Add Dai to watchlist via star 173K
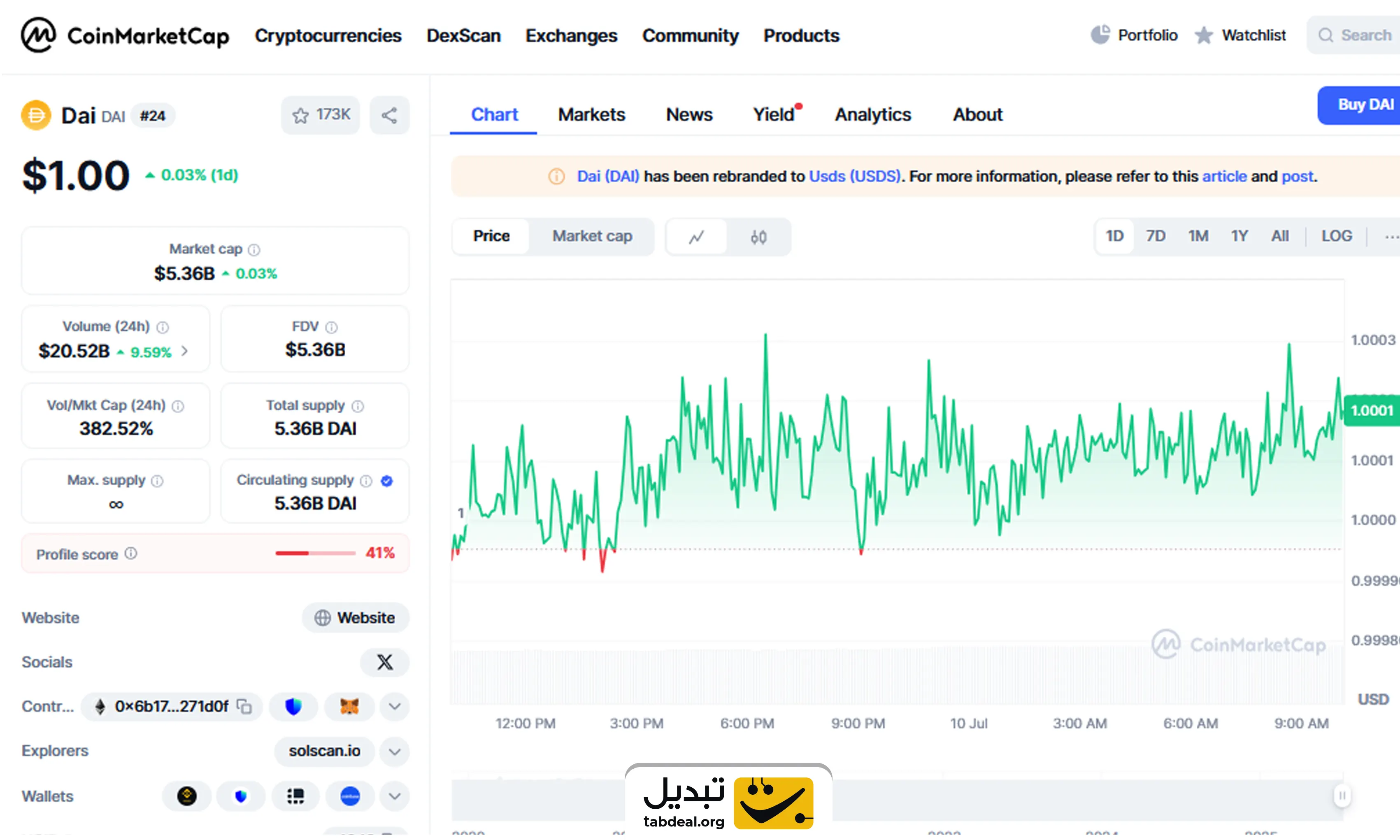Image resolution: width=1400 pixels, height=840 pixels. pyautogui.click(x=320, y=115)
